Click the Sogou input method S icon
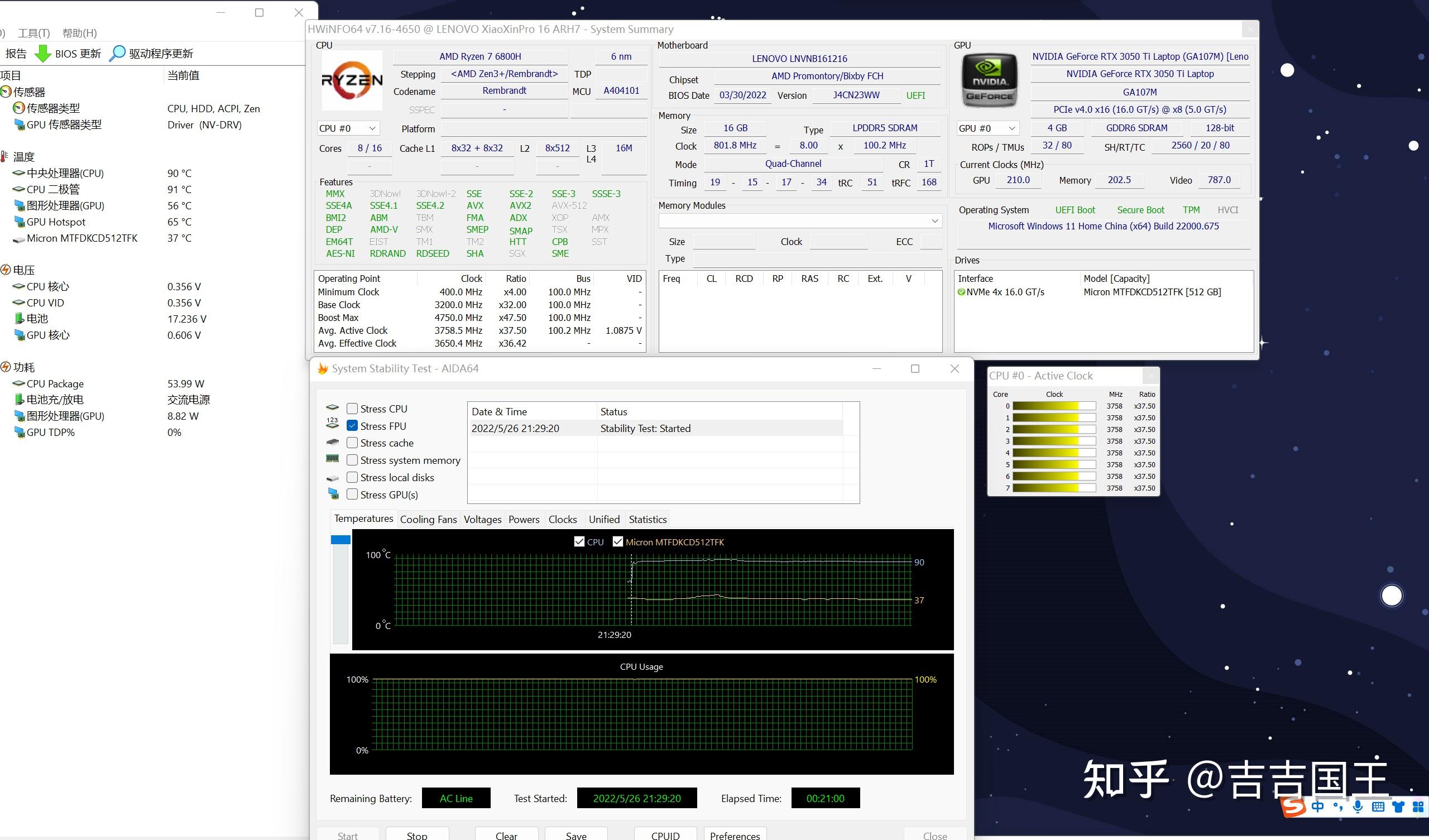This screenshot has width=1429, height=840. pyautogui.click(x=1294, y=806)
